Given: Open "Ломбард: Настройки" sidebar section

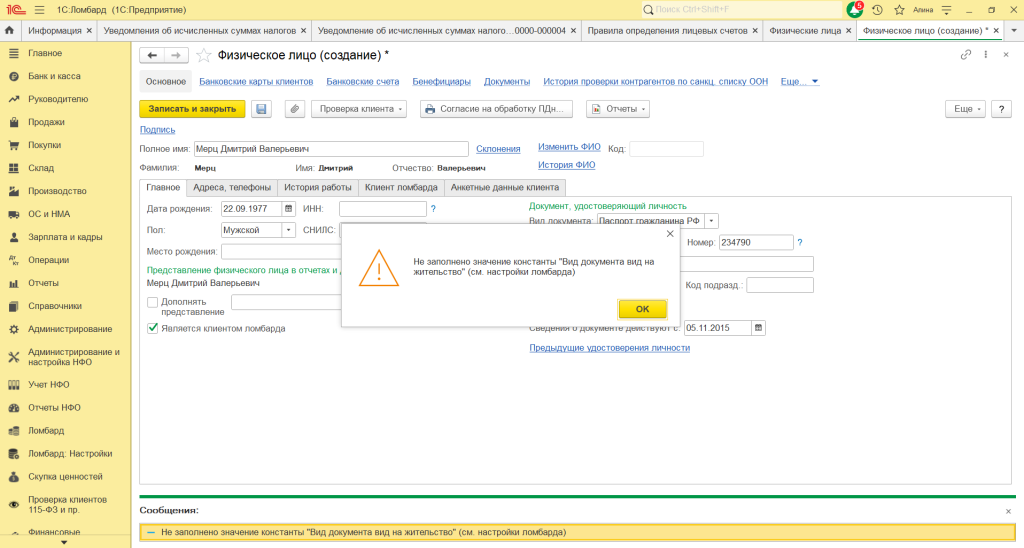Looking at the screenshot, I should (70, 453).
